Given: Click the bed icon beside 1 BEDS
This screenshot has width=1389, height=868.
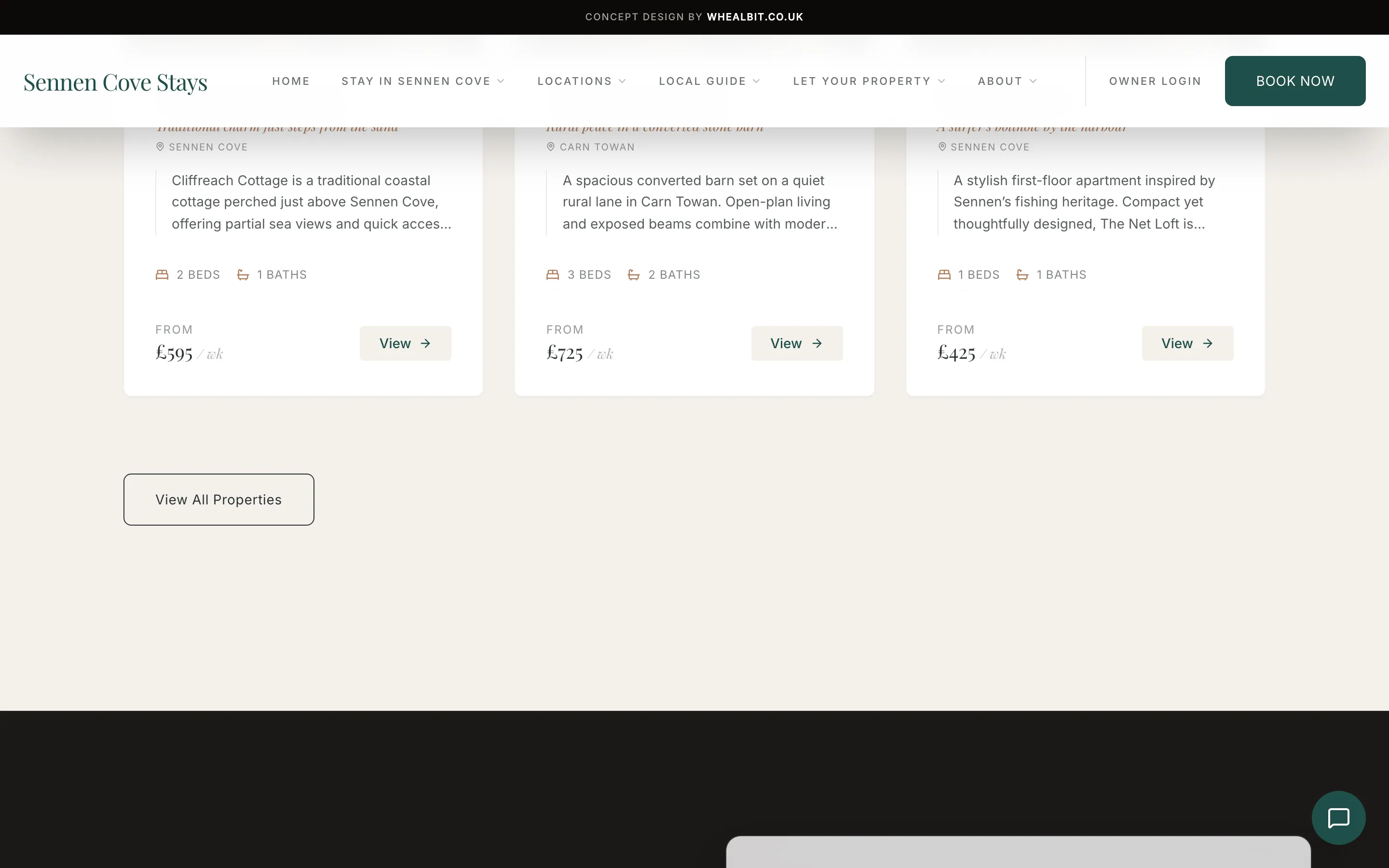Looking at the screenshot, I should 943,275.
